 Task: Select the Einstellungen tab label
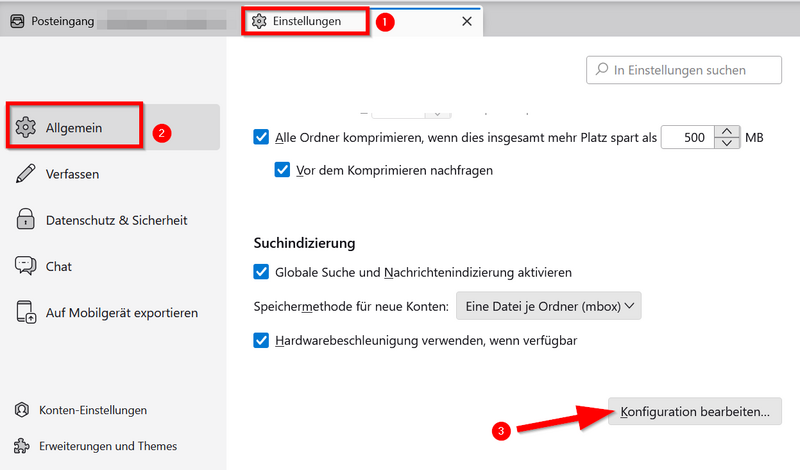(x=307, y=21)
